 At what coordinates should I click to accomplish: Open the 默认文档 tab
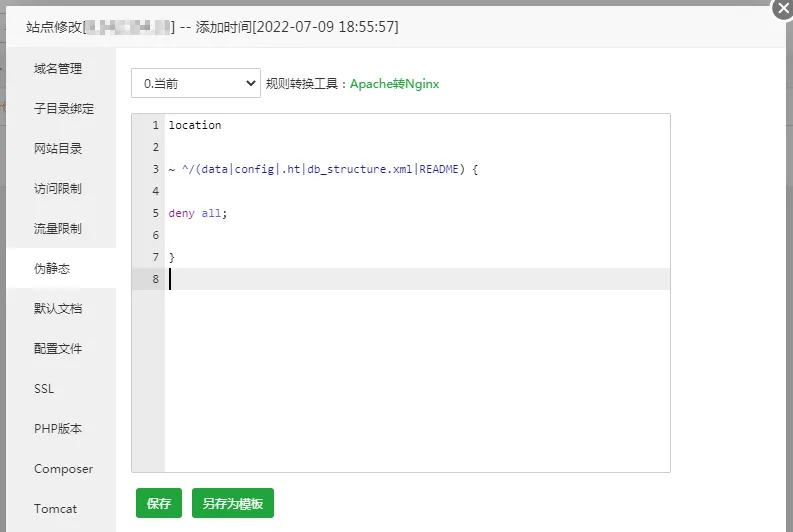click(x=58, y=309)
